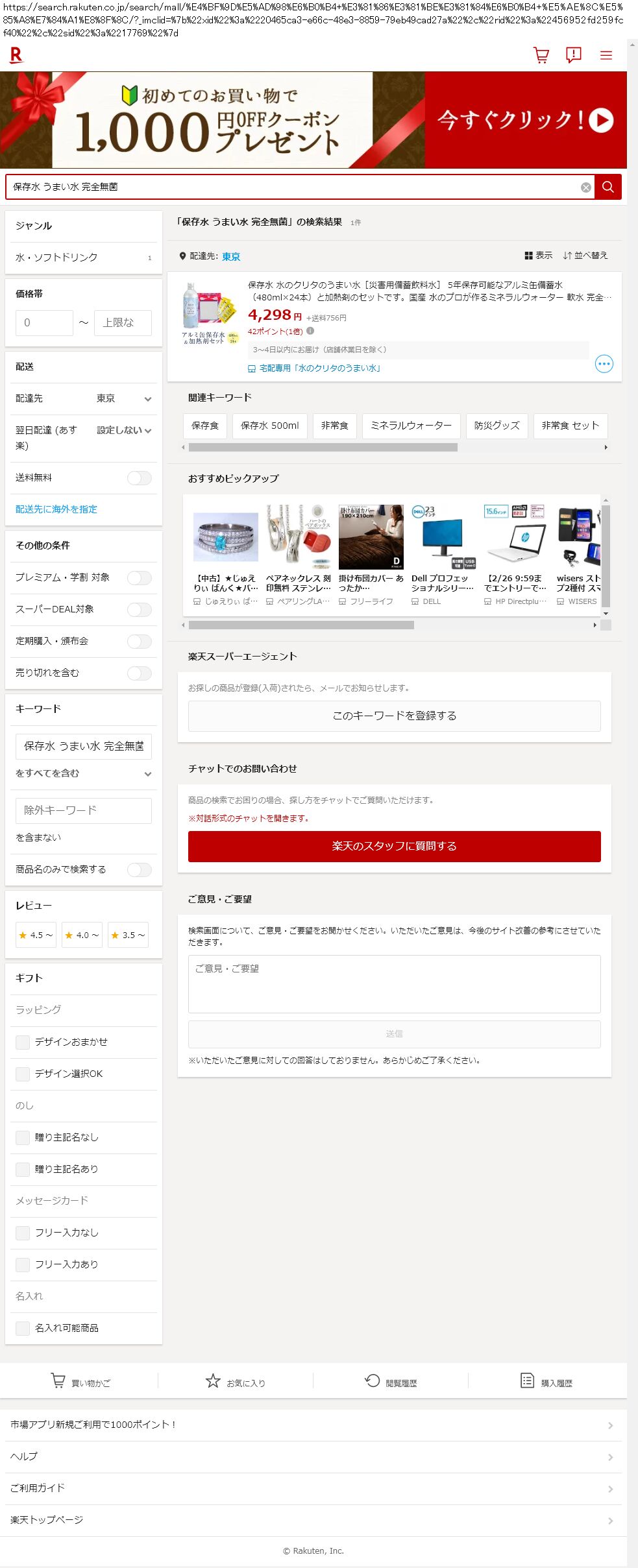Filter reviews by 4.0 stars and up

click(82, 935)
